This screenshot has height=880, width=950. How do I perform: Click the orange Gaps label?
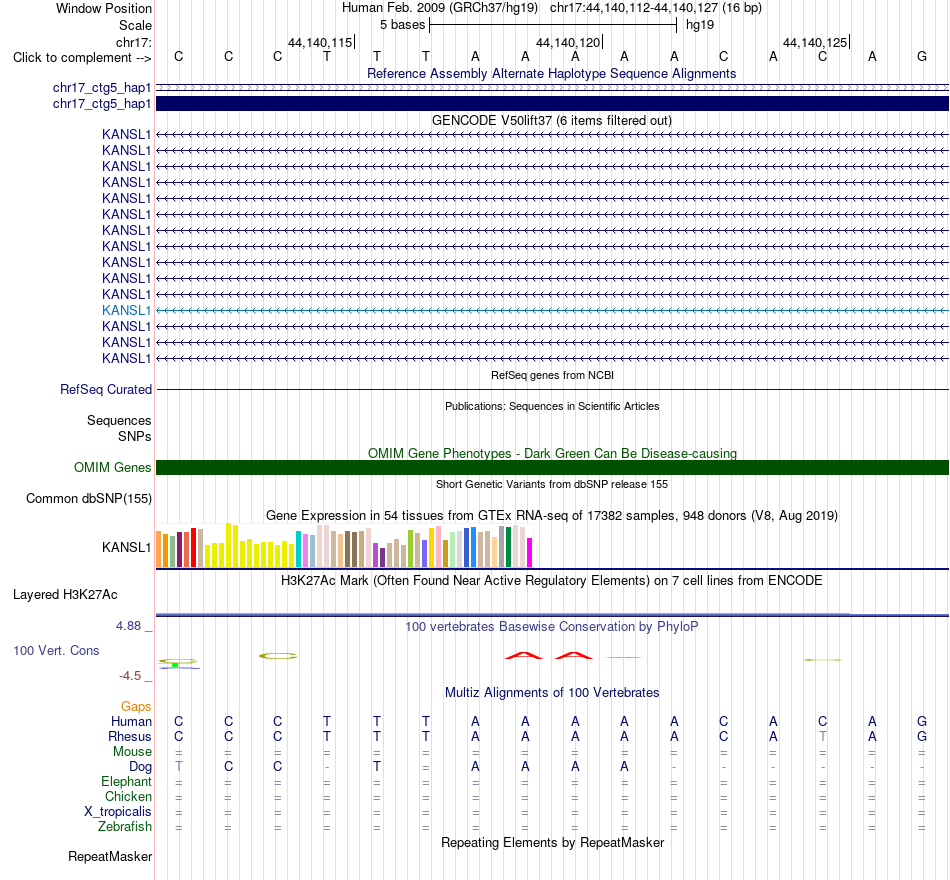coord(136,706)
